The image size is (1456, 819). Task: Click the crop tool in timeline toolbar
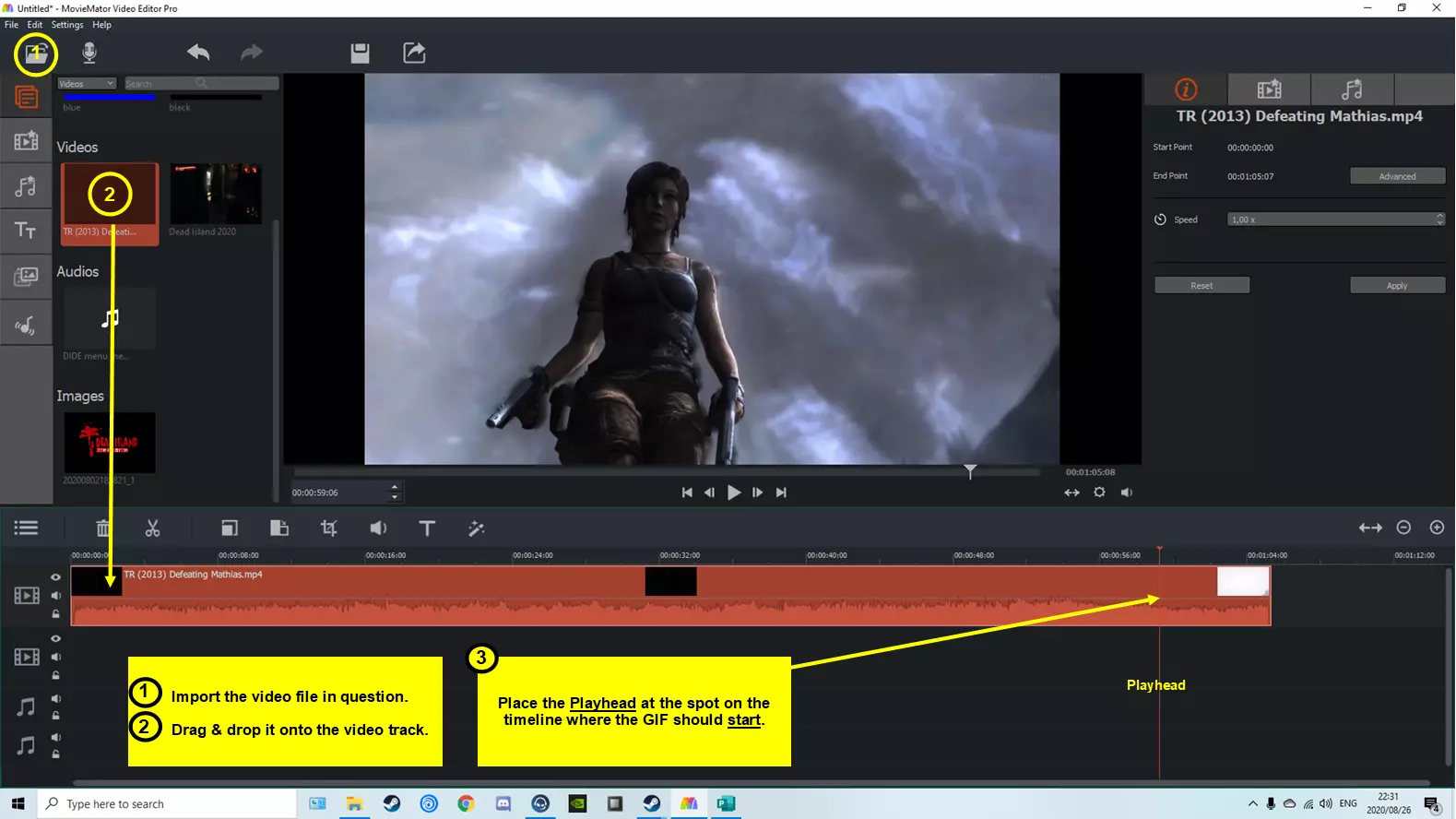pos(328,528)
